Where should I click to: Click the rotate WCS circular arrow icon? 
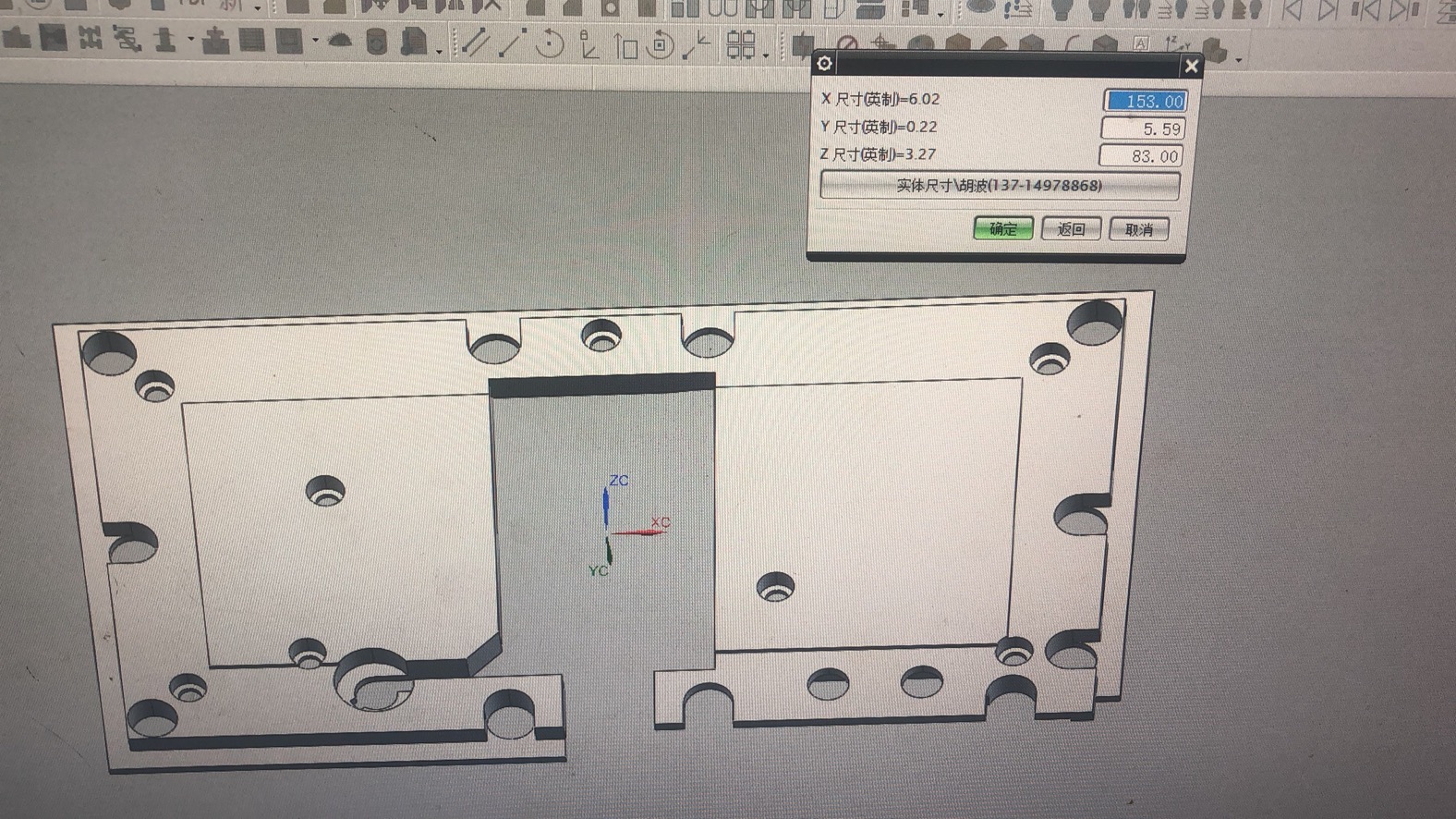tap(551, 43)
